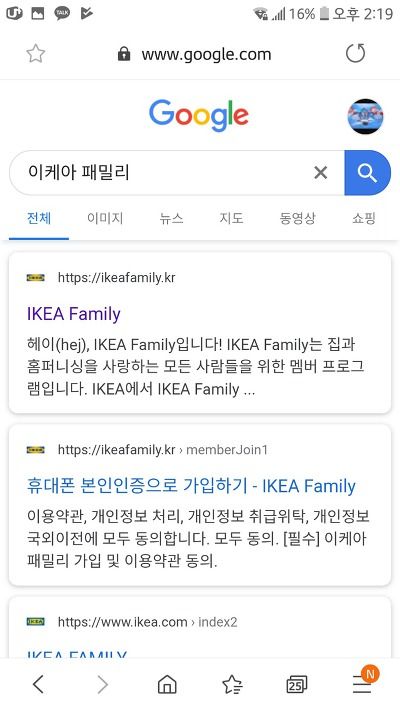This screenshot has height=711, width=400.
Task: Show the 25 open tabs
Action: (x=297, y=684)
